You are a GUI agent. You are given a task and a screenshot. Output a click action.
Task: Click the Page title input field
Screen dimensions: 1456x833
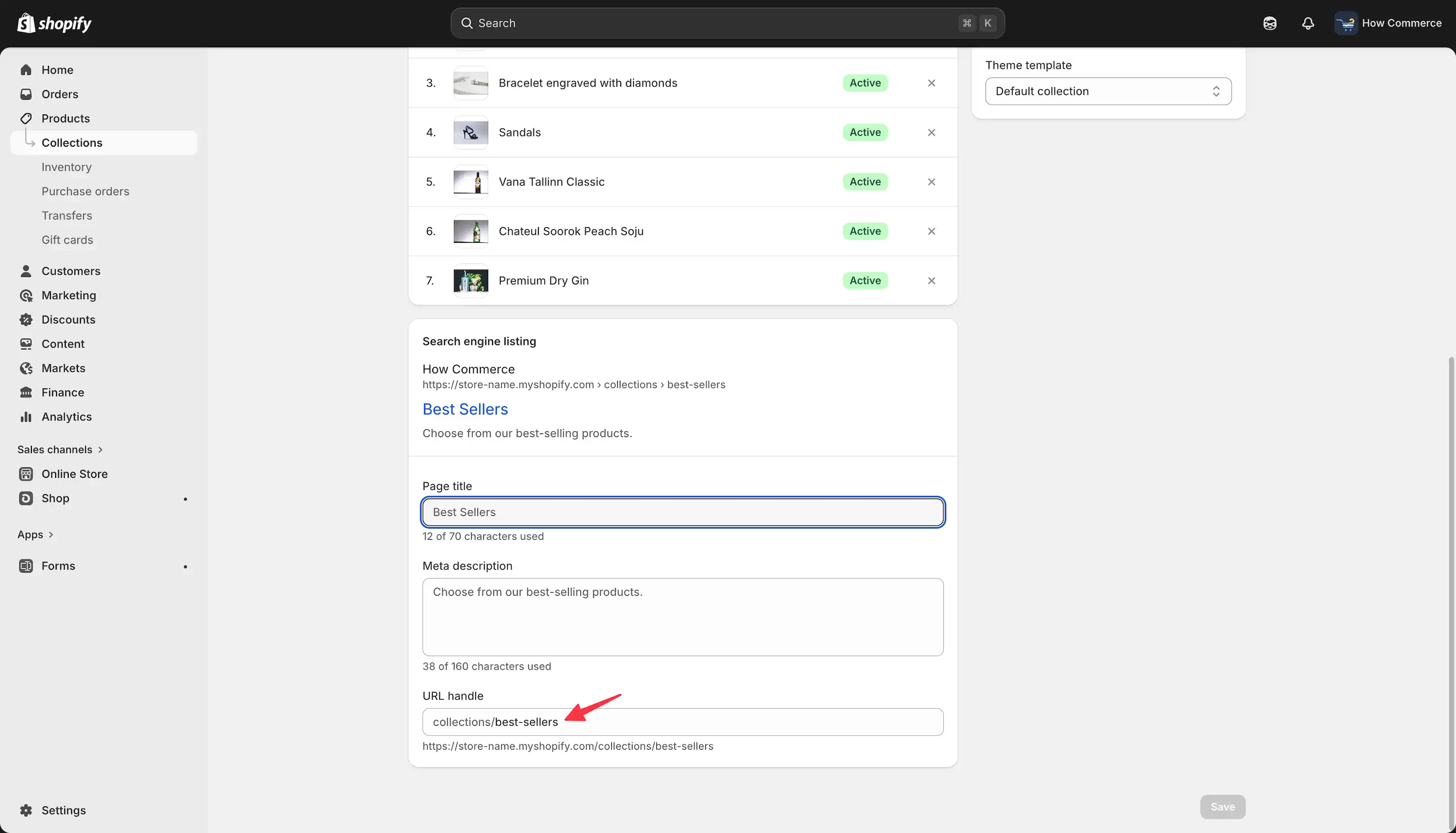(683, 512)
